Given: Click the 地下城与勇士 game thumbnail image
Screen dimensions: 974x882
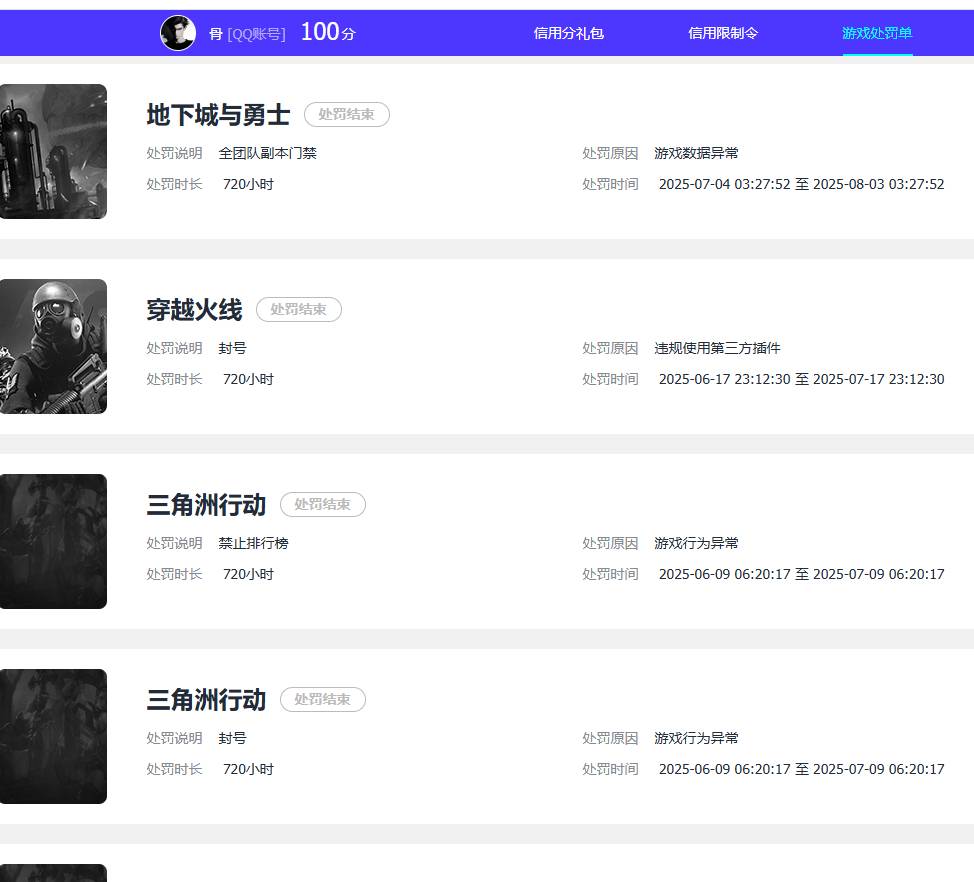Looking at the screenshot, I should pos(54,151).
